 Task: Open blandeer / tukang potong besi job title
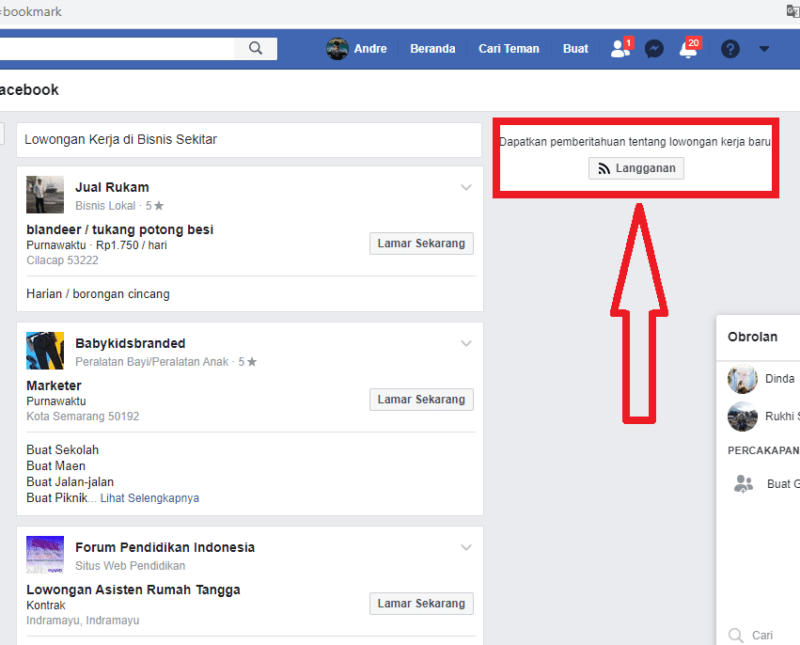[x=120, y=230]
